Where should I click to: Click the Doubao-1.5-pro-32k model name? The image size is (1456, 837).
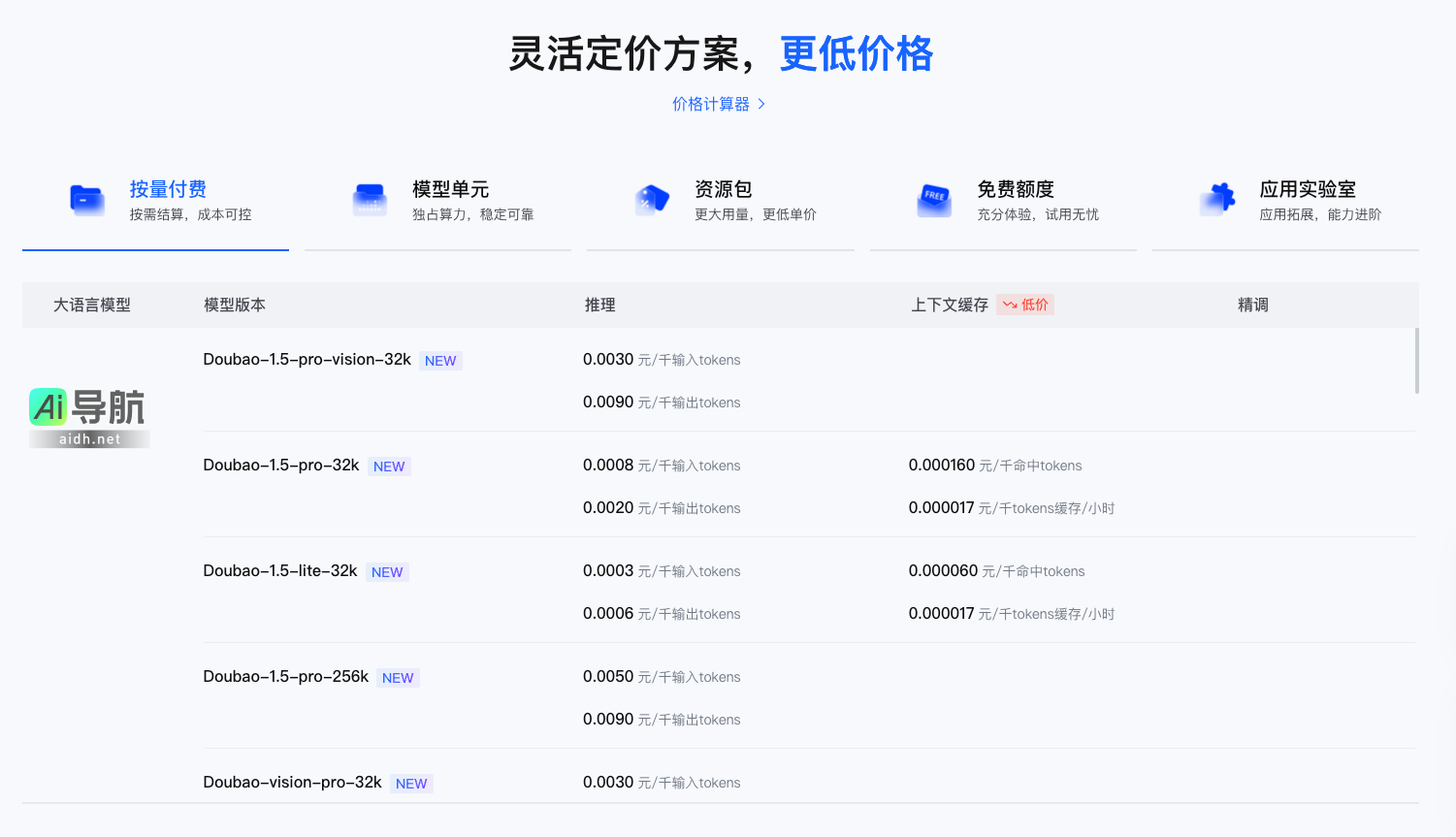pyautogui.click(x=281, y=466)
